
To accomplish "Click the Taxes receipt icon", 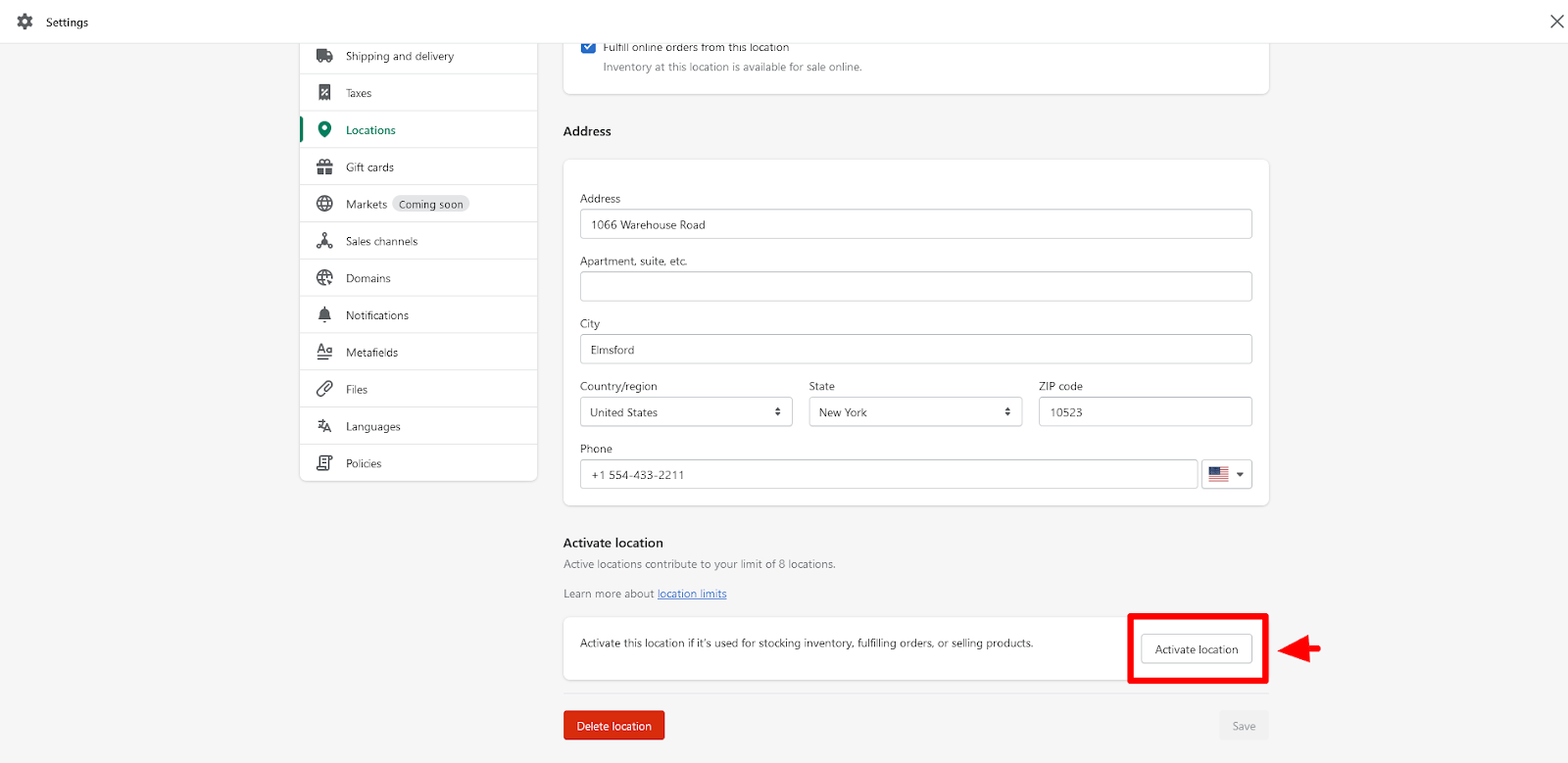I will click(x=324, y=93).
